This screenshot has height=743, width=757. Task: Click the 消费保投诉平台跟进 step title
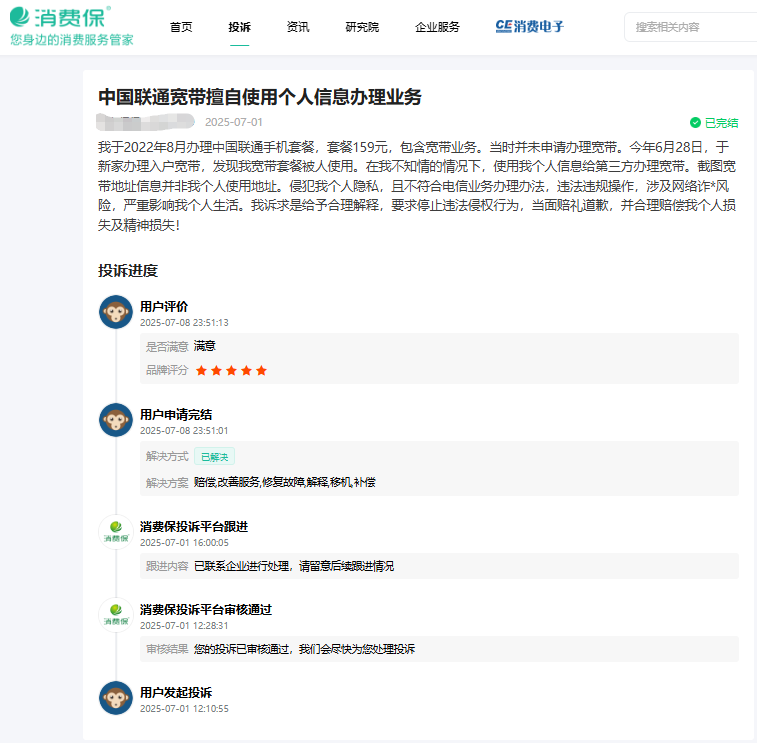(194, 527)
